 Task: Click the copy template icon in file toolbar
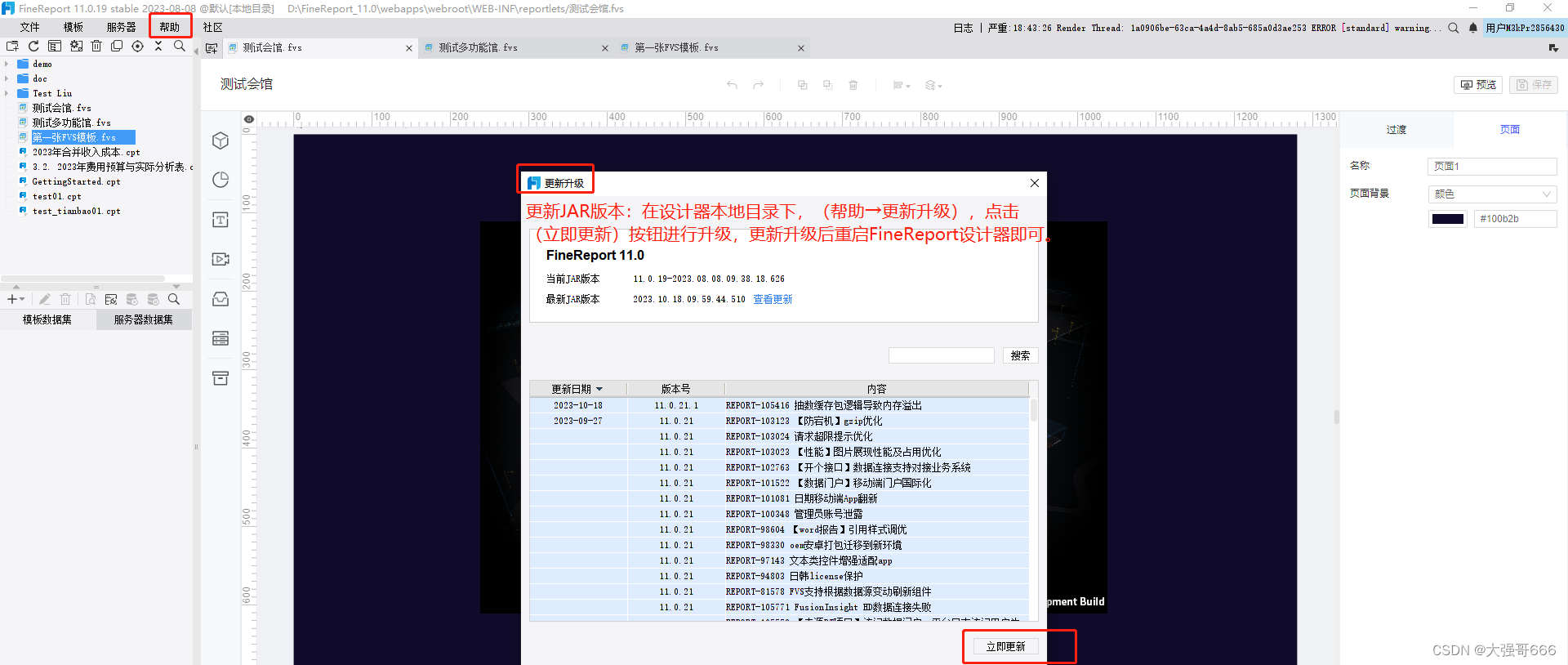pos(117,47)
